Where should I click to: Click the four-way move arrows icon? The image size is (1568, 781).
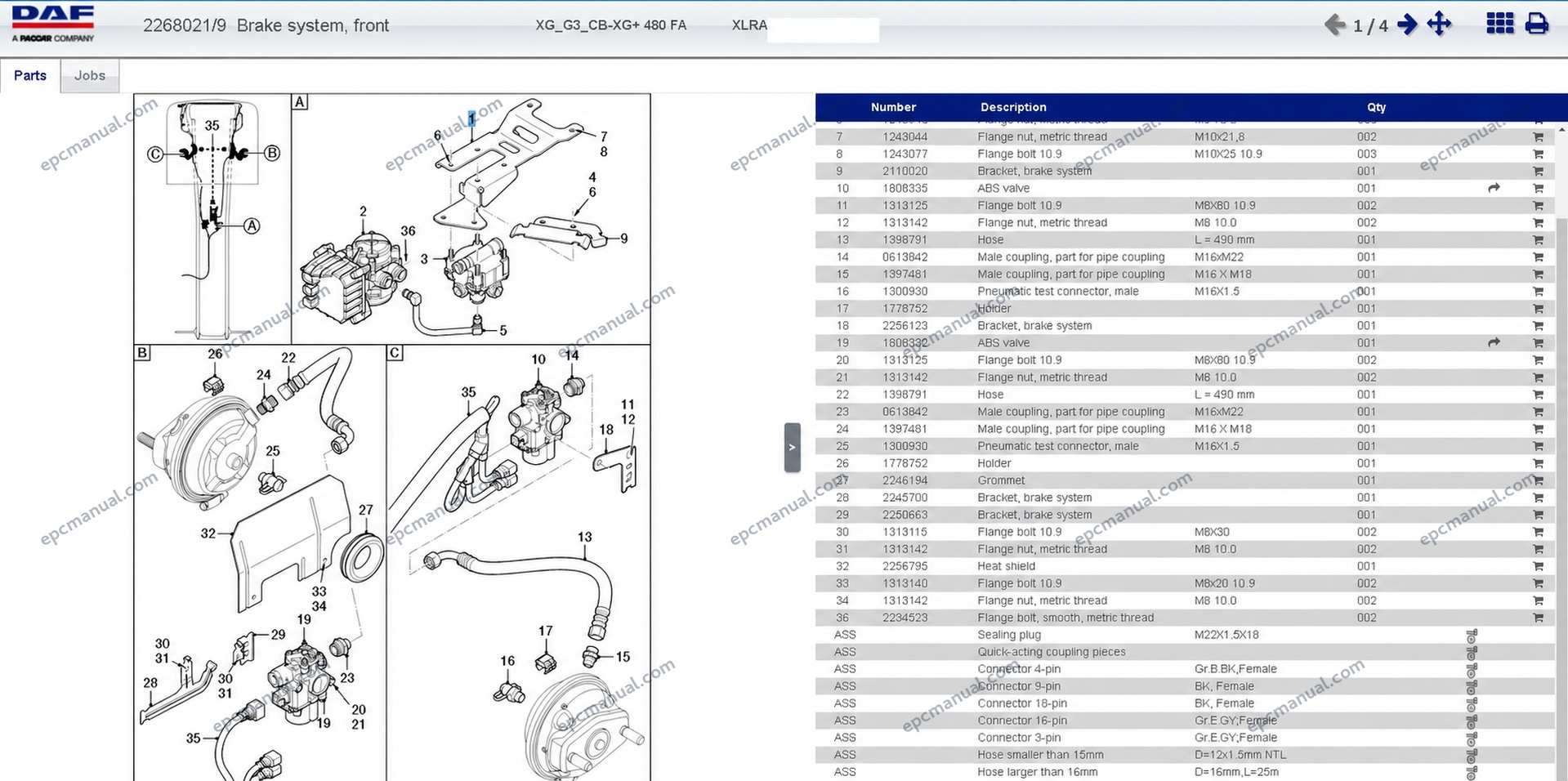click(1439, 25)
